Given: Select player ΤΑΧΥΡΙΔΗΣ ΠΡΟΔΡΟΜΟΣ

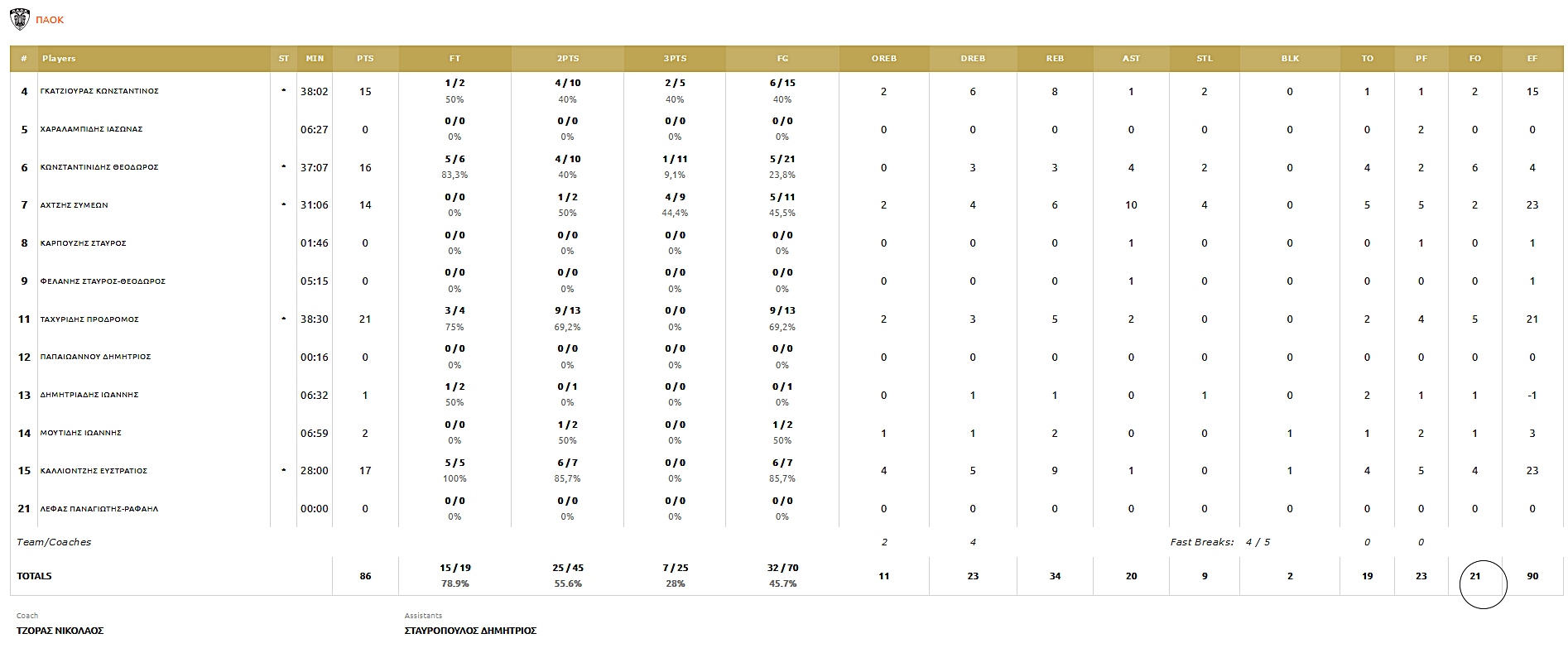Looking at the screenshot, I should 89,319.
